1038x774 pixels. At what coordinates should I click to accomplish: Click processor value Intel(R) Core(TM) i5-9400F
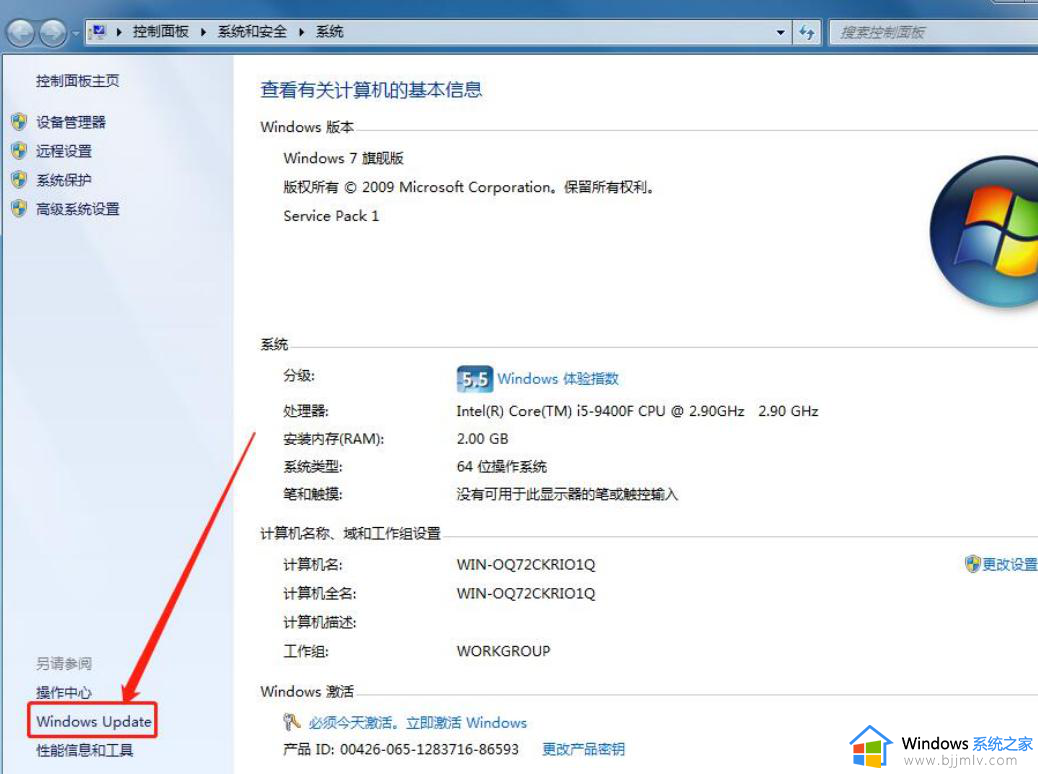tap(637, 411)
